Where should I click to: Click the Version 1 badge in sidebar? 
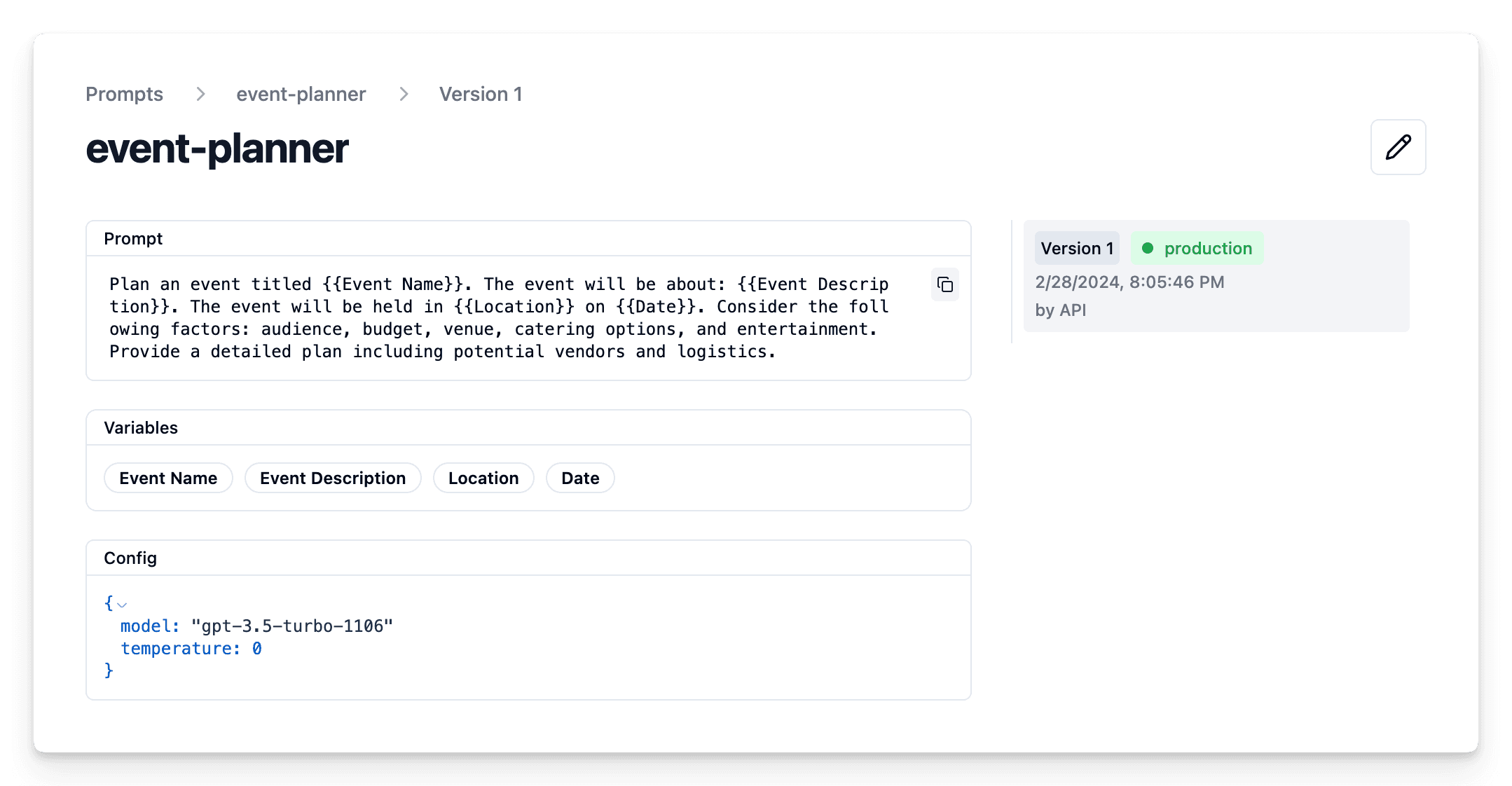1077,248
